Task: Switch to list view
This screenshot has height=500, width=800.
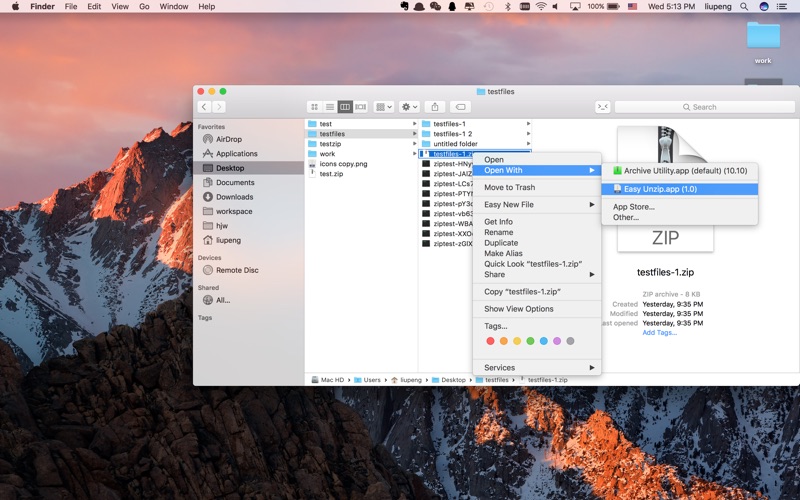Action: 330,107
